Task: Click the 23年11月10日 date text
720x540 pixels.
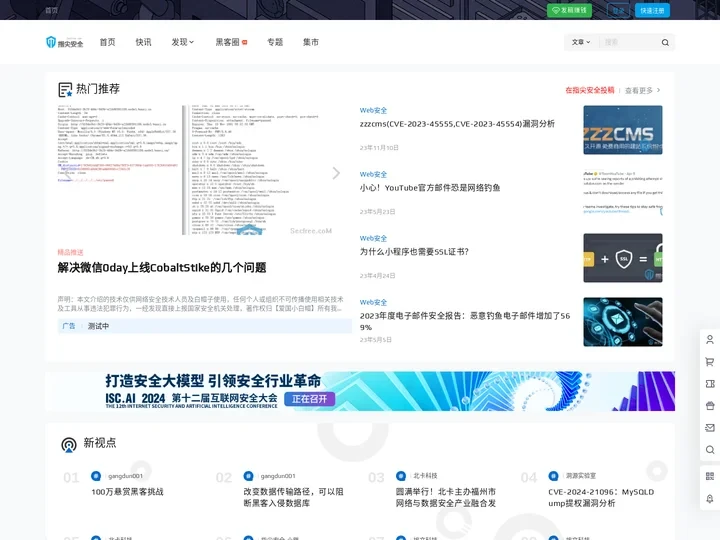Action: [x=379, y=148]
